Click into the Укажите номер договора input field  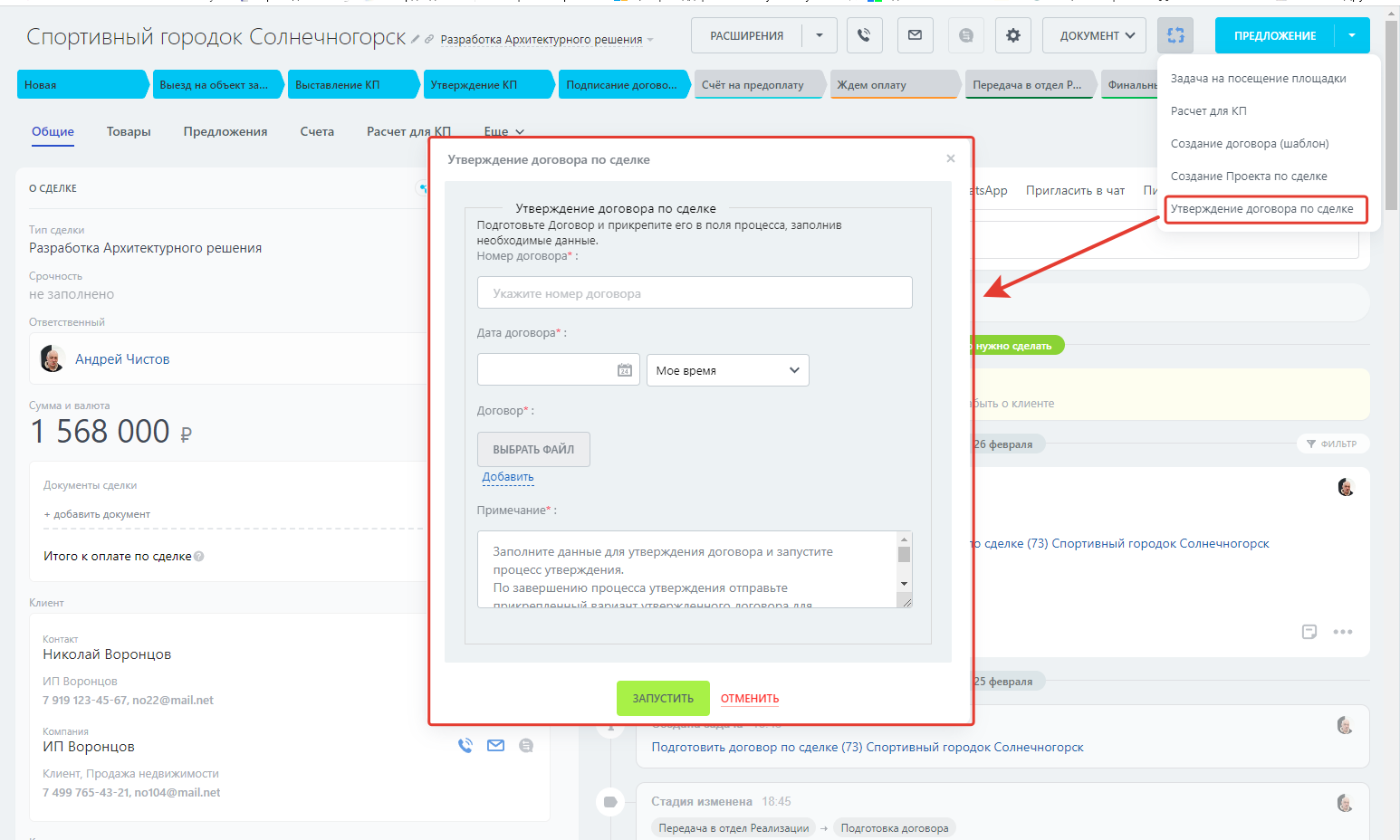[695, 292]
